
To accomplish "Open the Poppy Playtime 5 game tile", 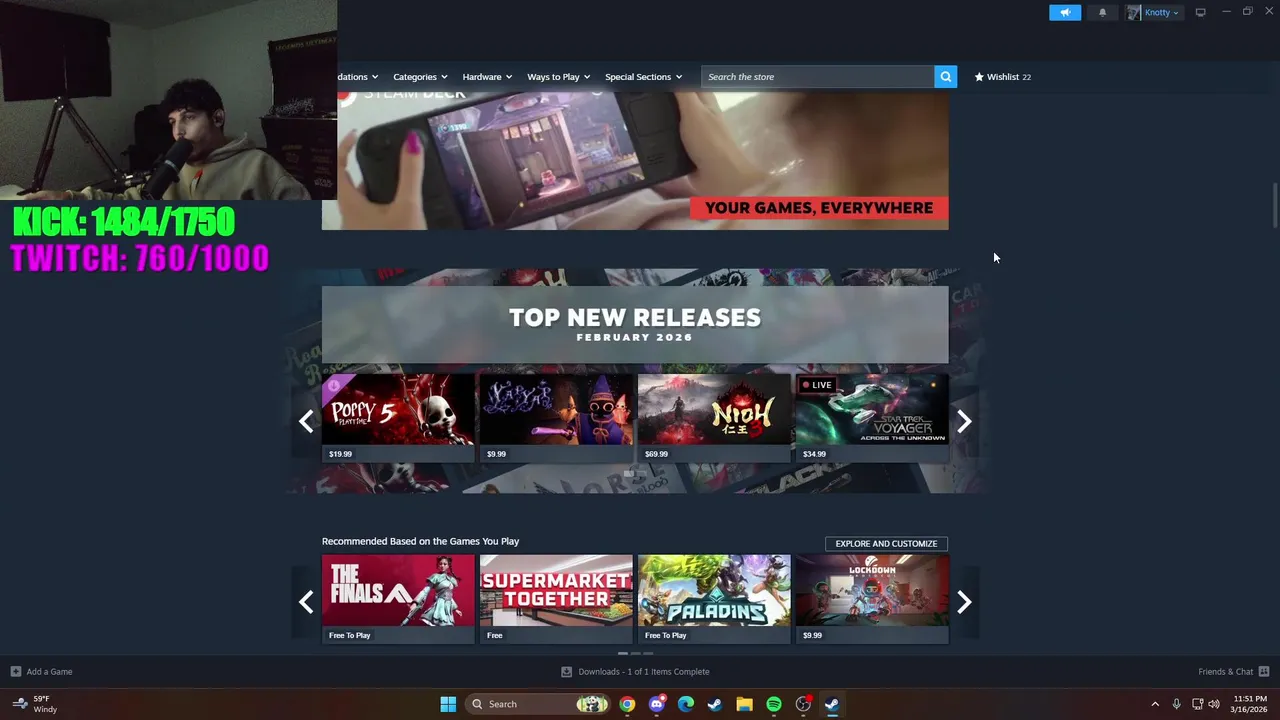I will click(398, 418).
